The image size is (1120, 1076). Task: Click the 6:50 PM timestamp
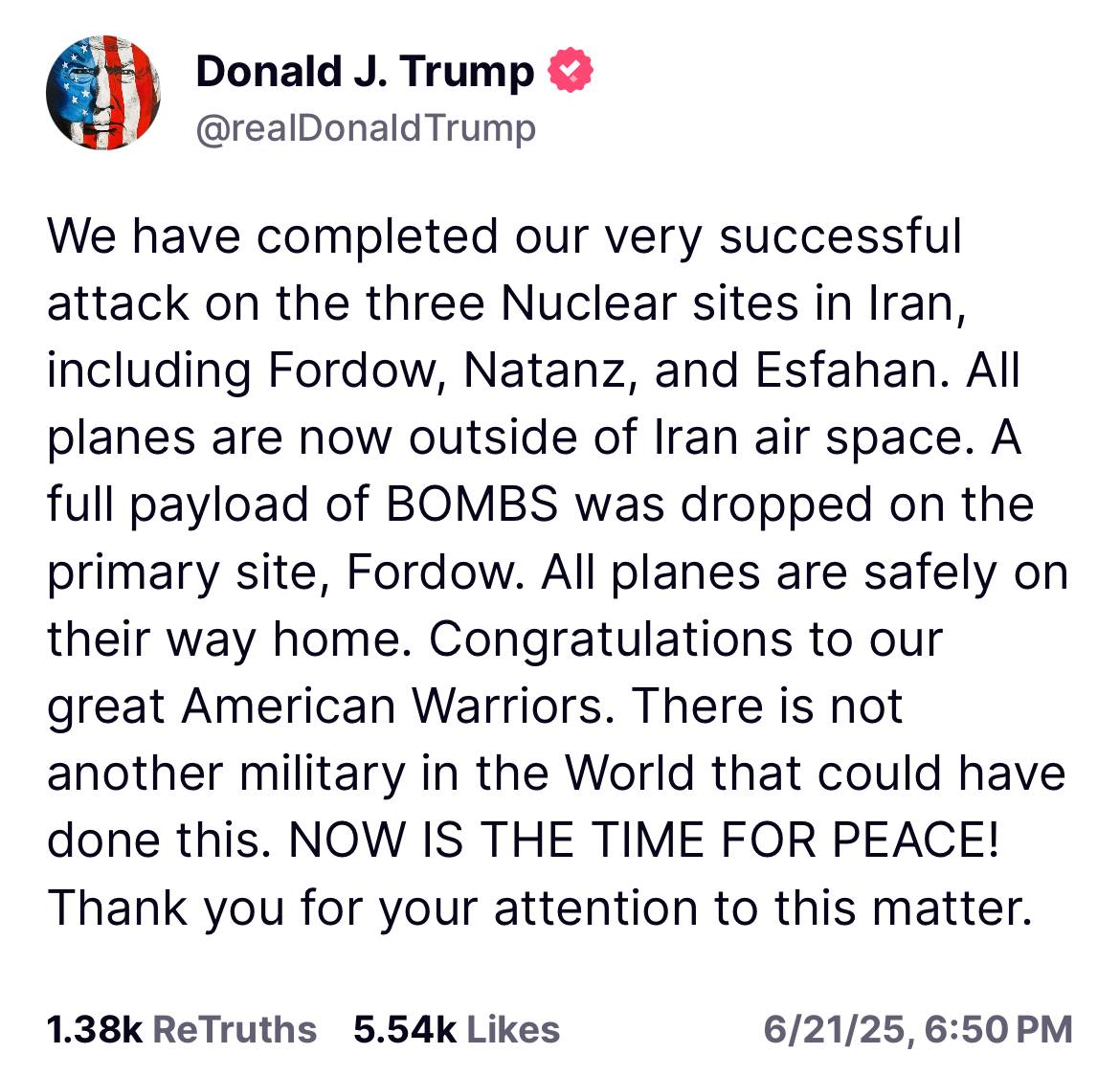tap(998, 1030)
